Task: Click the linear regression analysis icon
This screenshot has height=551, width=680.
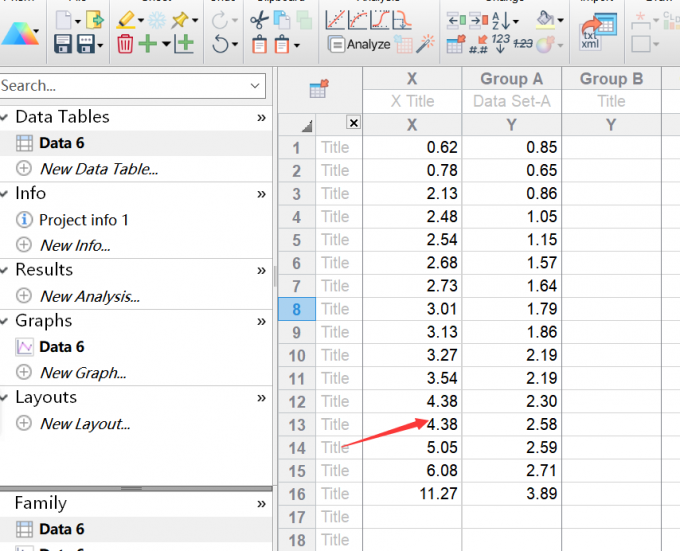Action: pyautogui.click(x=337, y=19)
